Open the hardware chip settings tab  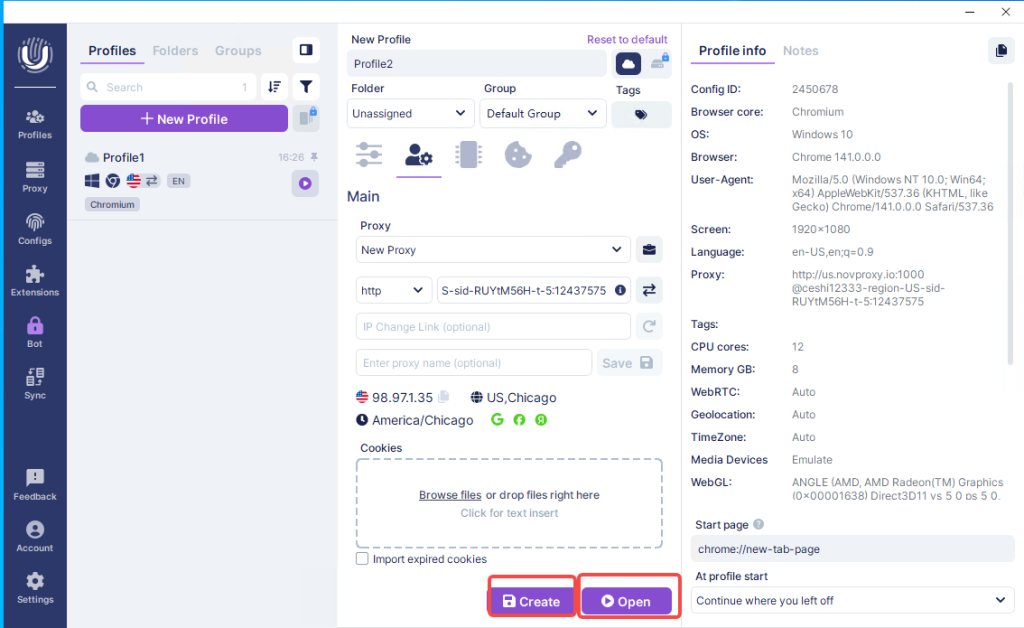pos(466,154)
